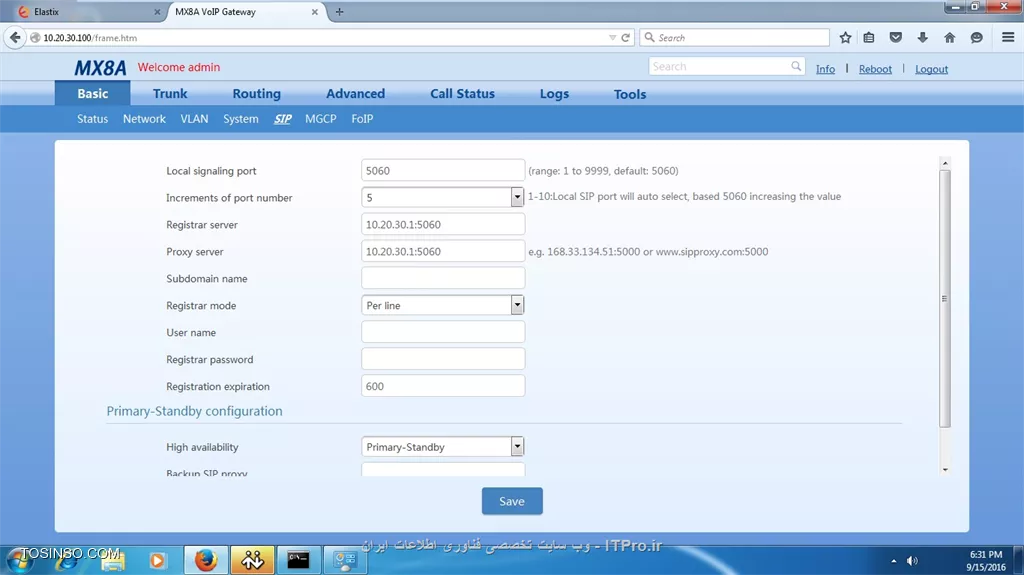
Task: Close the MX8A VoIP Gateway tab
Action: pos(315,12)
